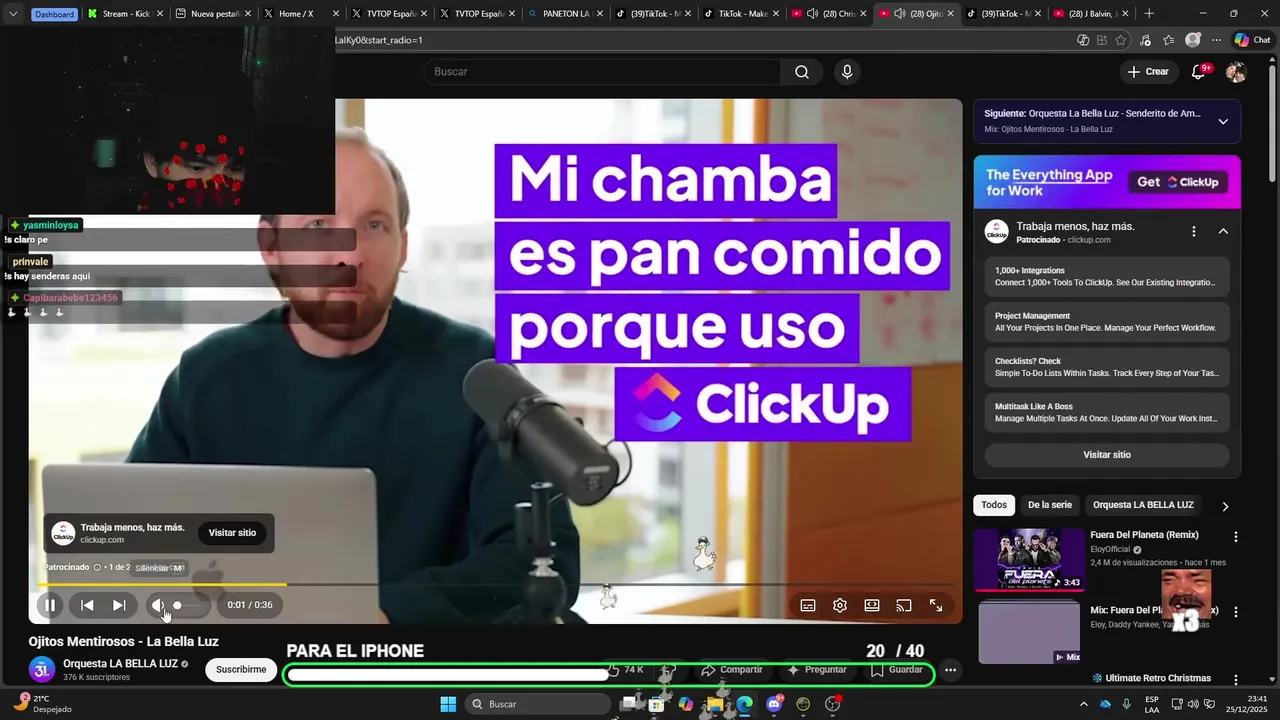Open a new browser tab plus button
The image size is (1280, 720).
click(x=1149, y=14)
